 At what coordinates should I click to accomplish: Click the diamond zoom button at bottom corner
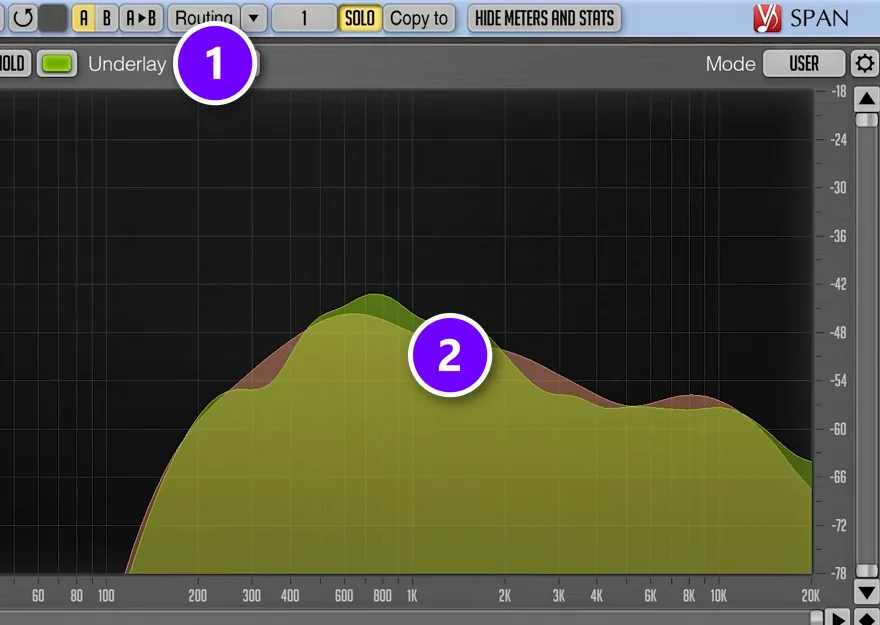tap(867, 618)
